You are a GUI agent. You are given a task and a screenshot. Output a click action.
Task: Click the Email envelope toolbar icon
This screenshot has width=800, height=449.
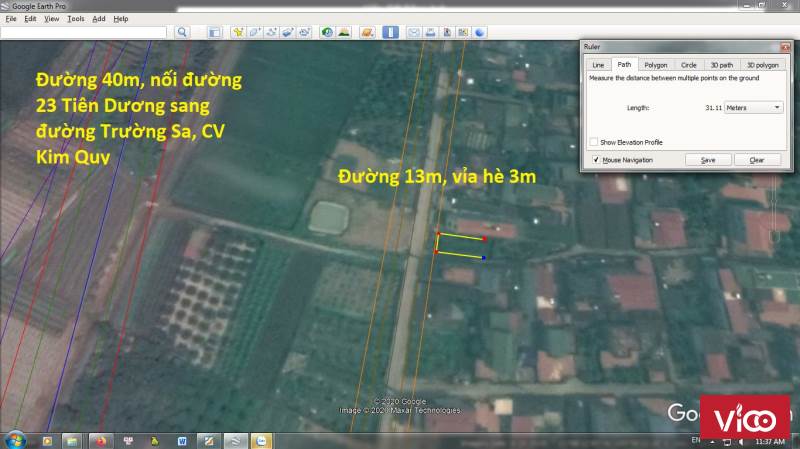[414, 32]
